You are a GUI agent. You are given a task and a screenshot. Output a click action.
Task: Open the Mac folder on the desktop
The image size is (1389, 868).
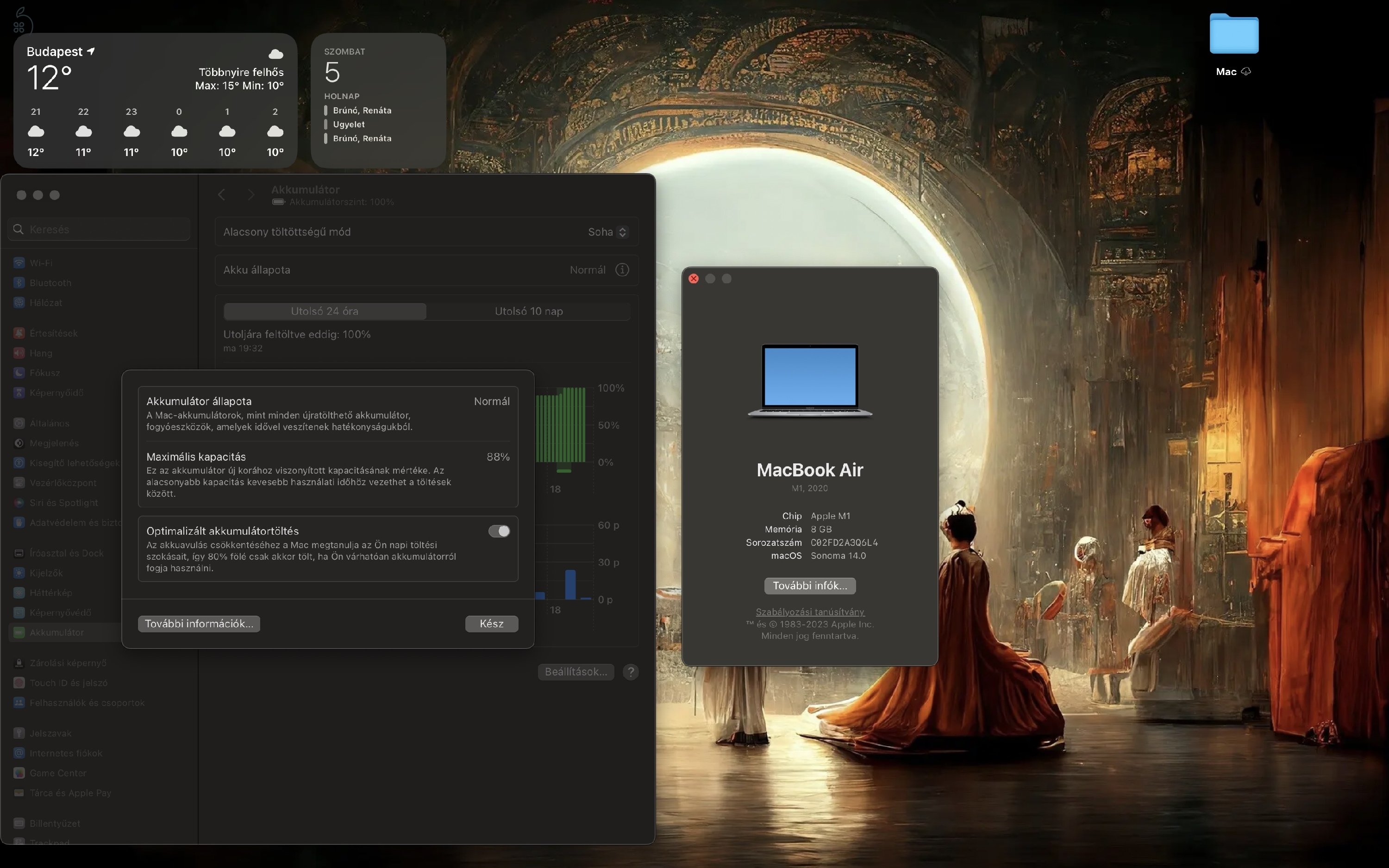click(1233, 34)
